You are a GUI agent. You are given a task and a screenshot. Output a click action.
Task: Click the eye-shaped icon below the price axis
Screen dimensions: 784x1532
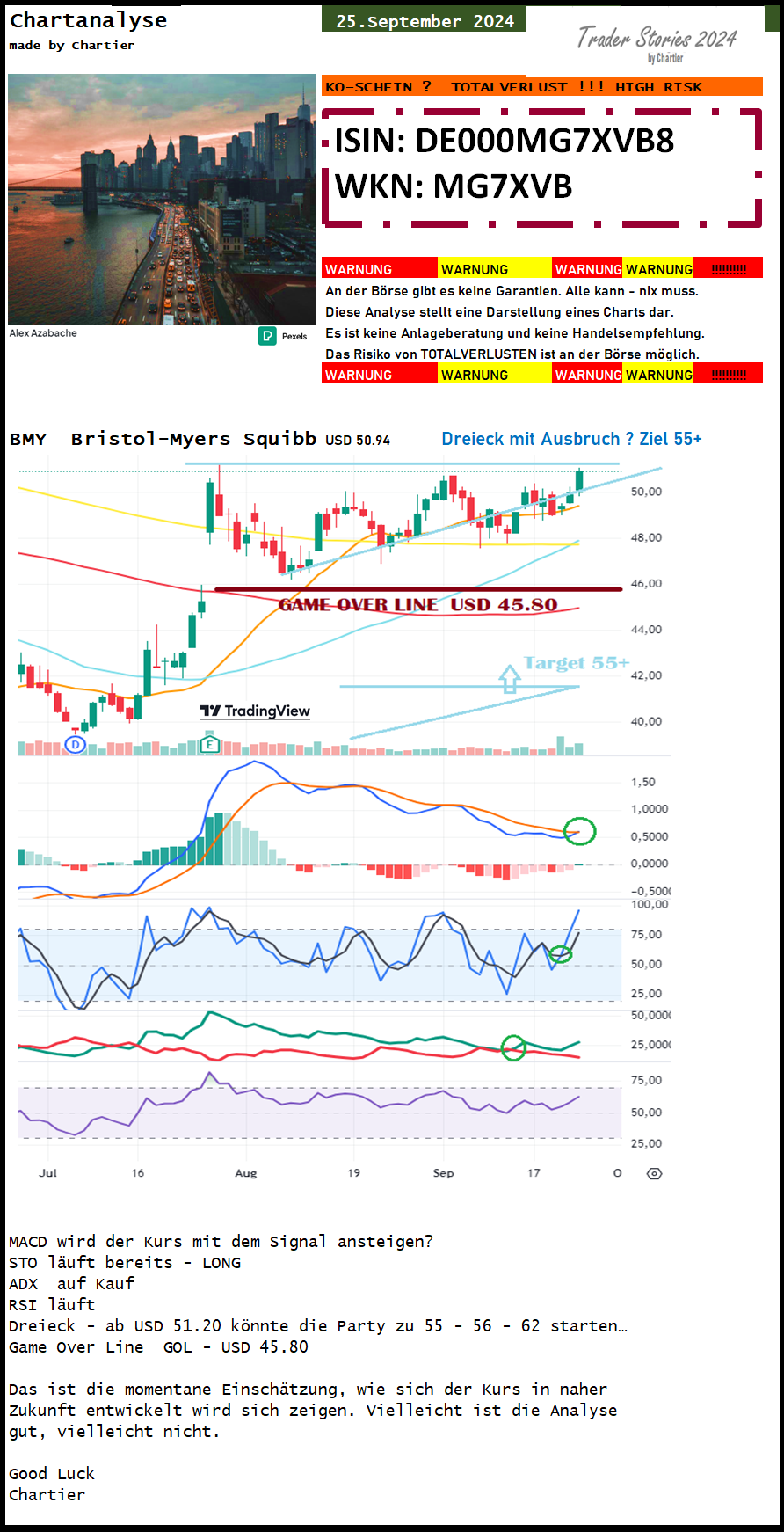coord(654,1173)
